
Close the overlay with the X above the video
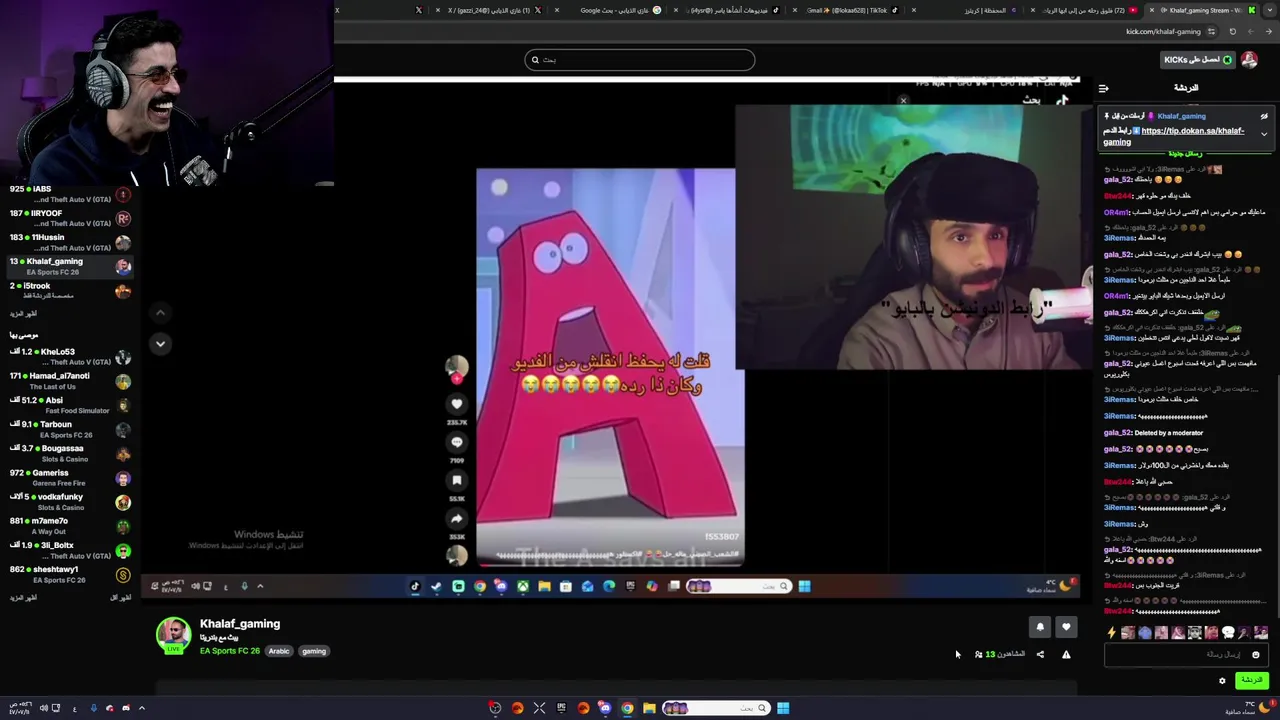point(903,101)
